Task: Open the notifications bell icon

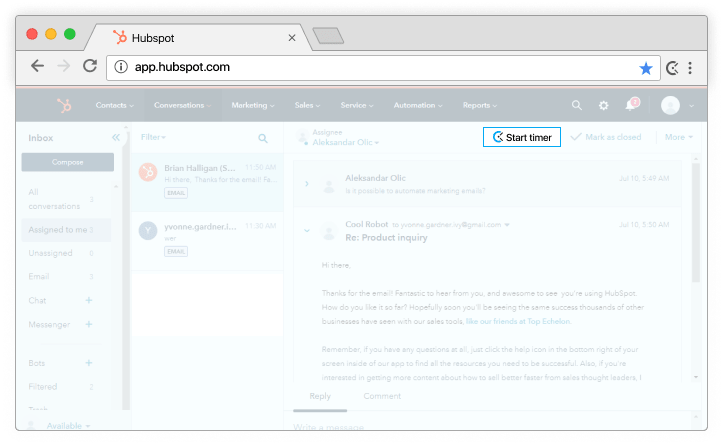Action: pos(631,106)
